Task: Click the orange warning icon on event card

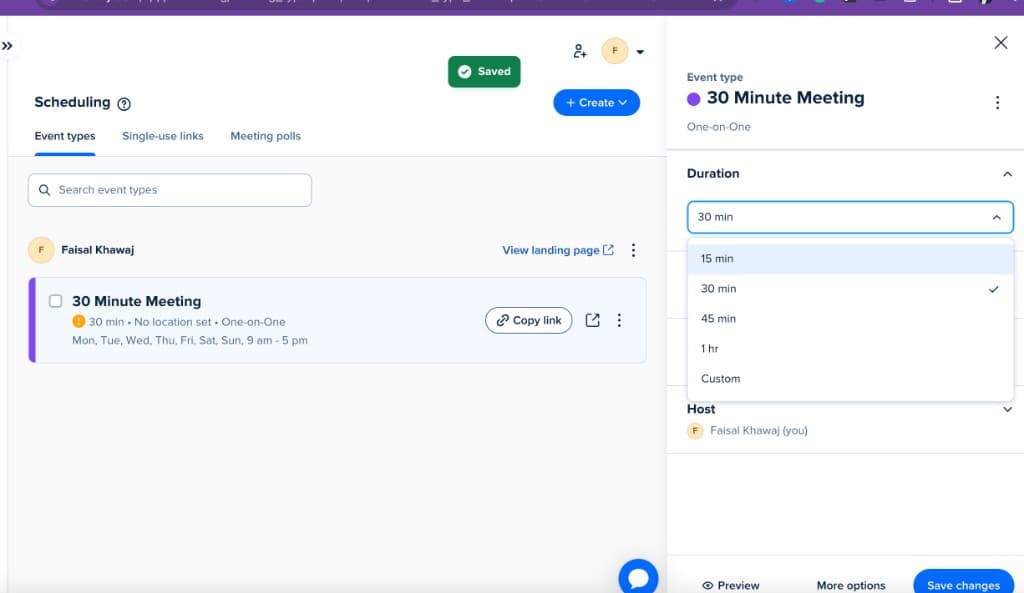Action: click(78, 321)
